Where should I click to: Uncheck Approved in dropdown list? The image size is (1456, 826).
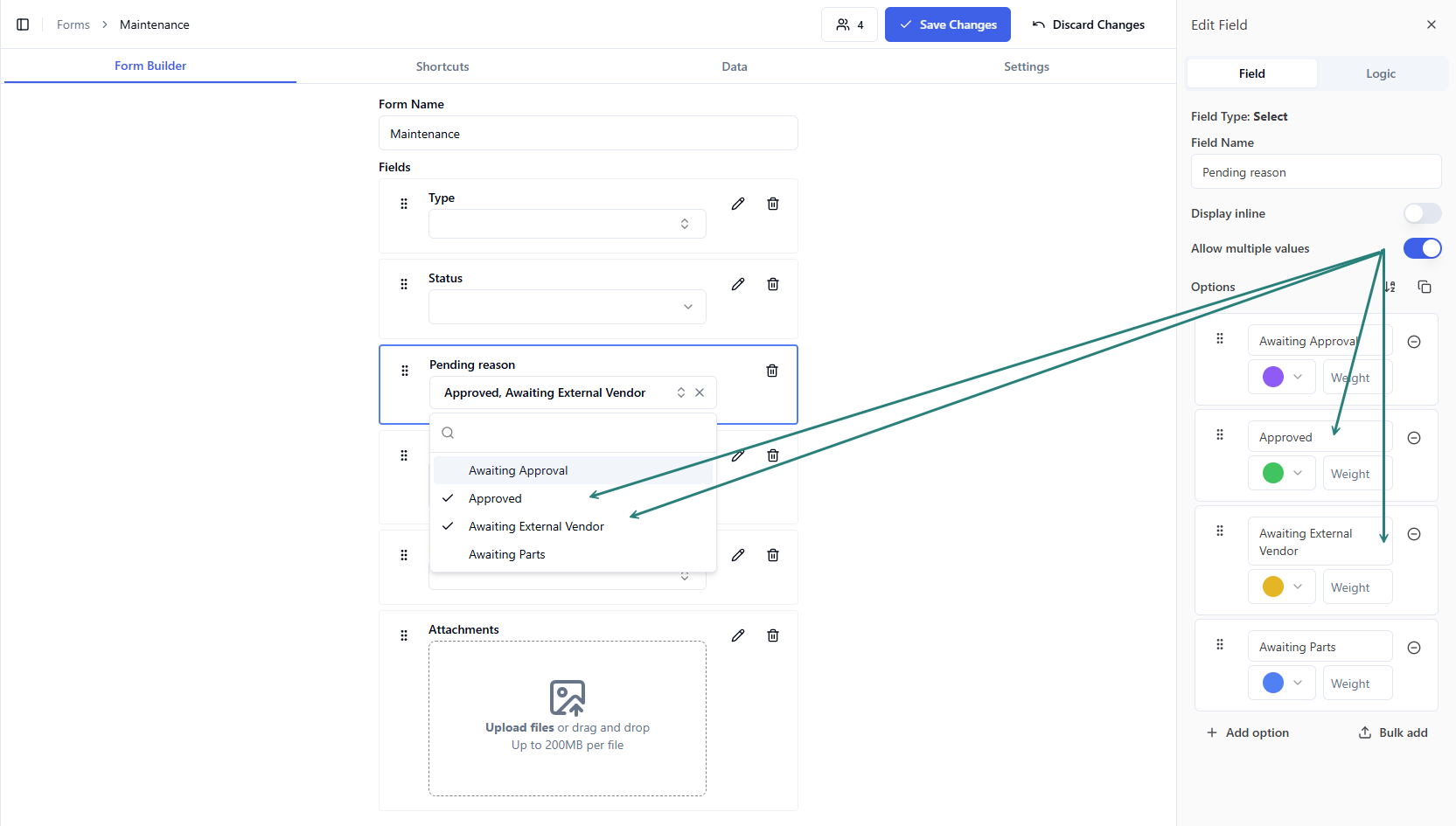(x=495, y=498)
